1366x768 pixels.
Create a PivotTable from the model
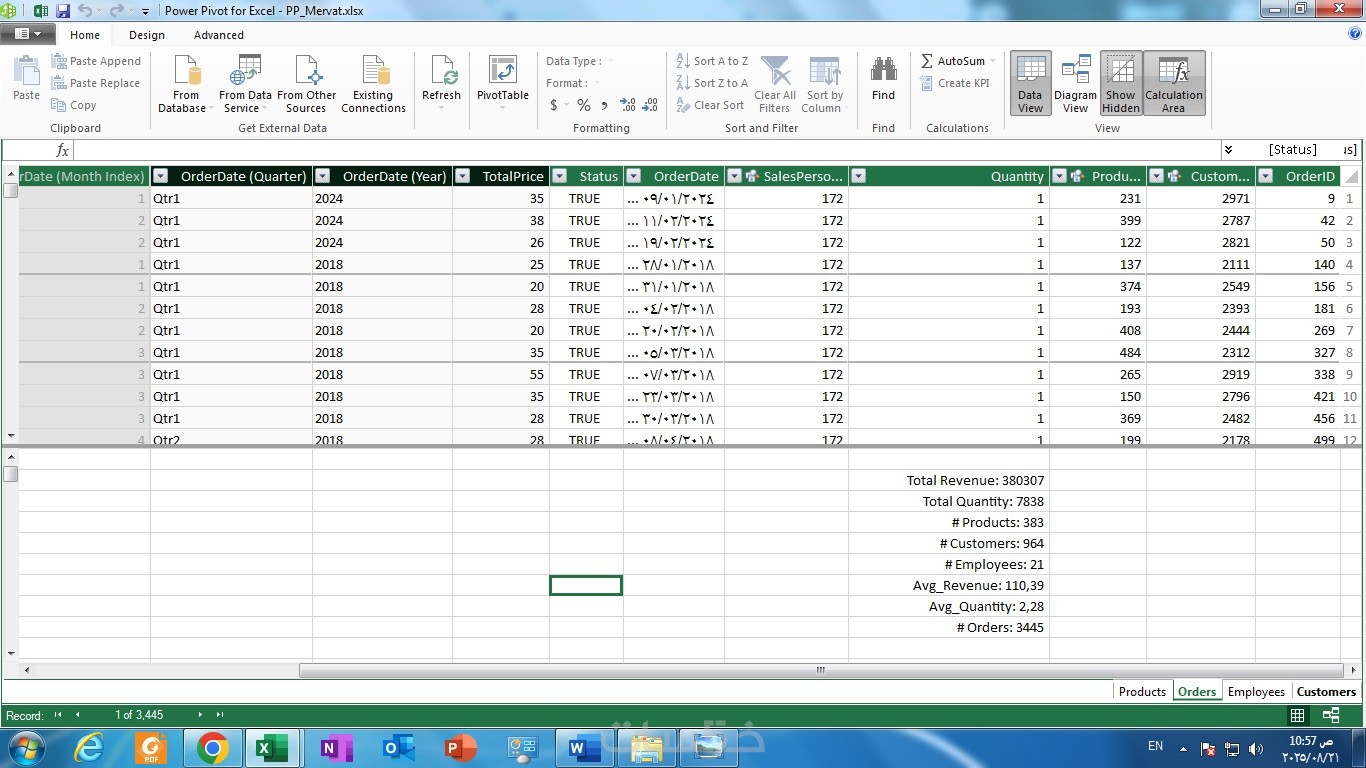(x=503, y=84)
